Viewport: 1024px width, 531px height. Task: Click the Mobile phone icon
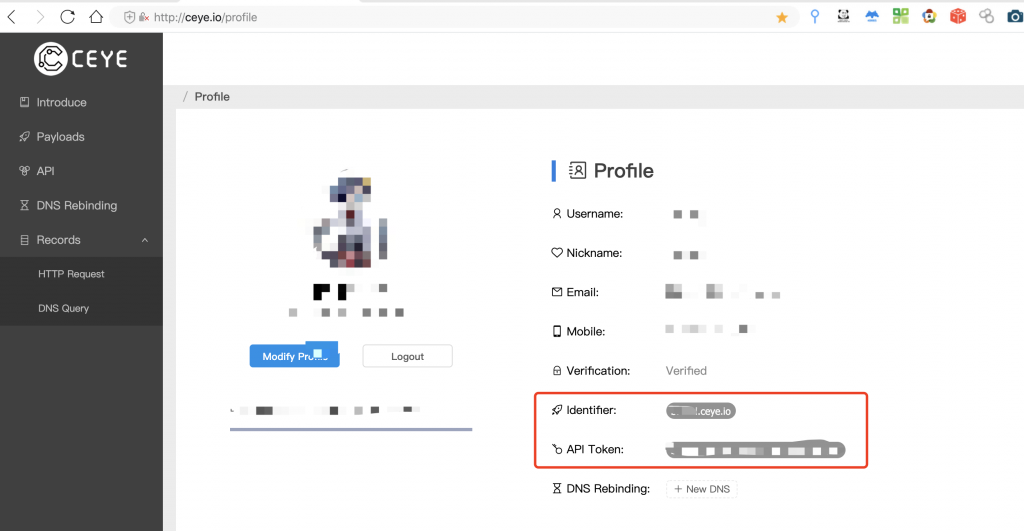pos(556,331)
